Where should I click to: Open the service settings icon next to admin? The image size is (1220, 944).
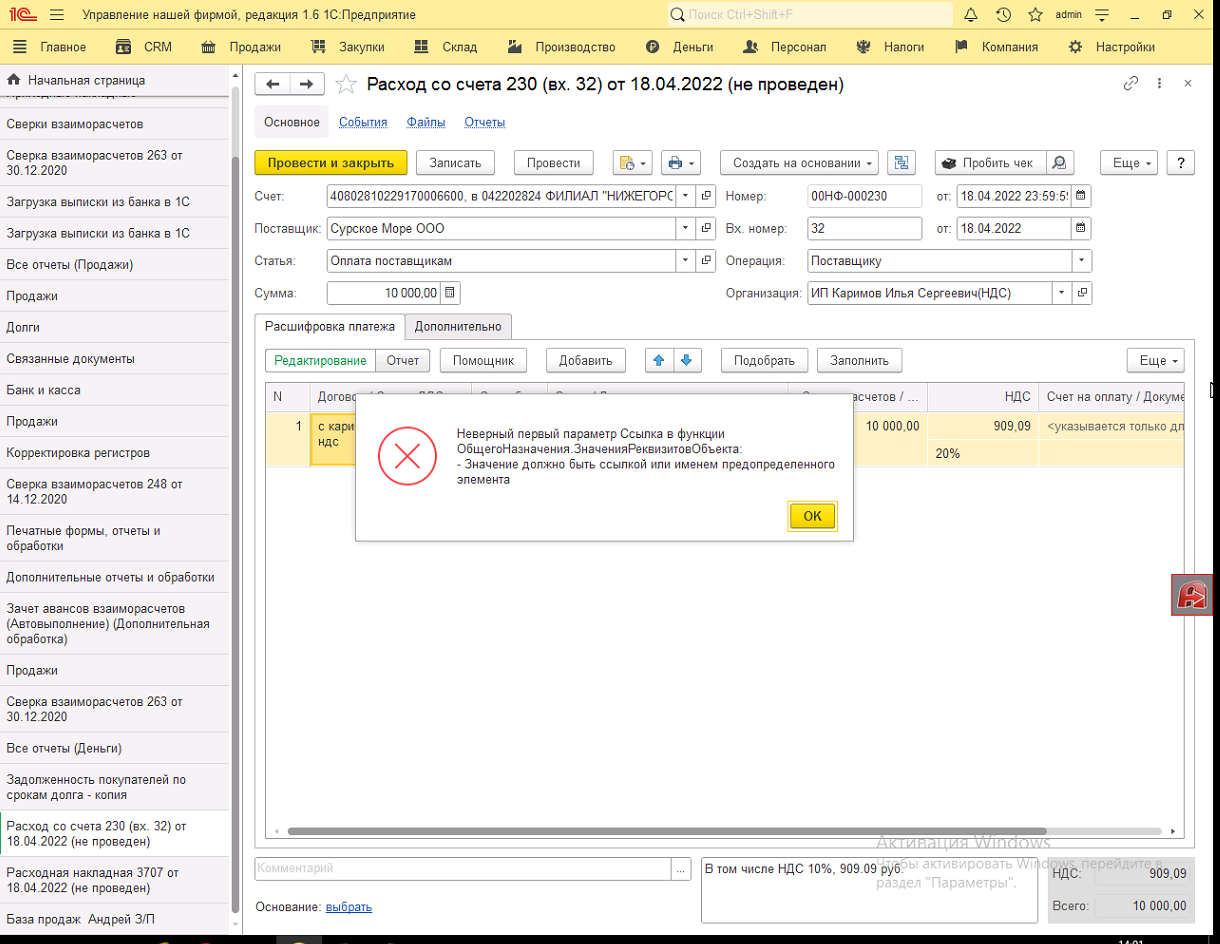pyautogui.click(x=1102, y=15)
